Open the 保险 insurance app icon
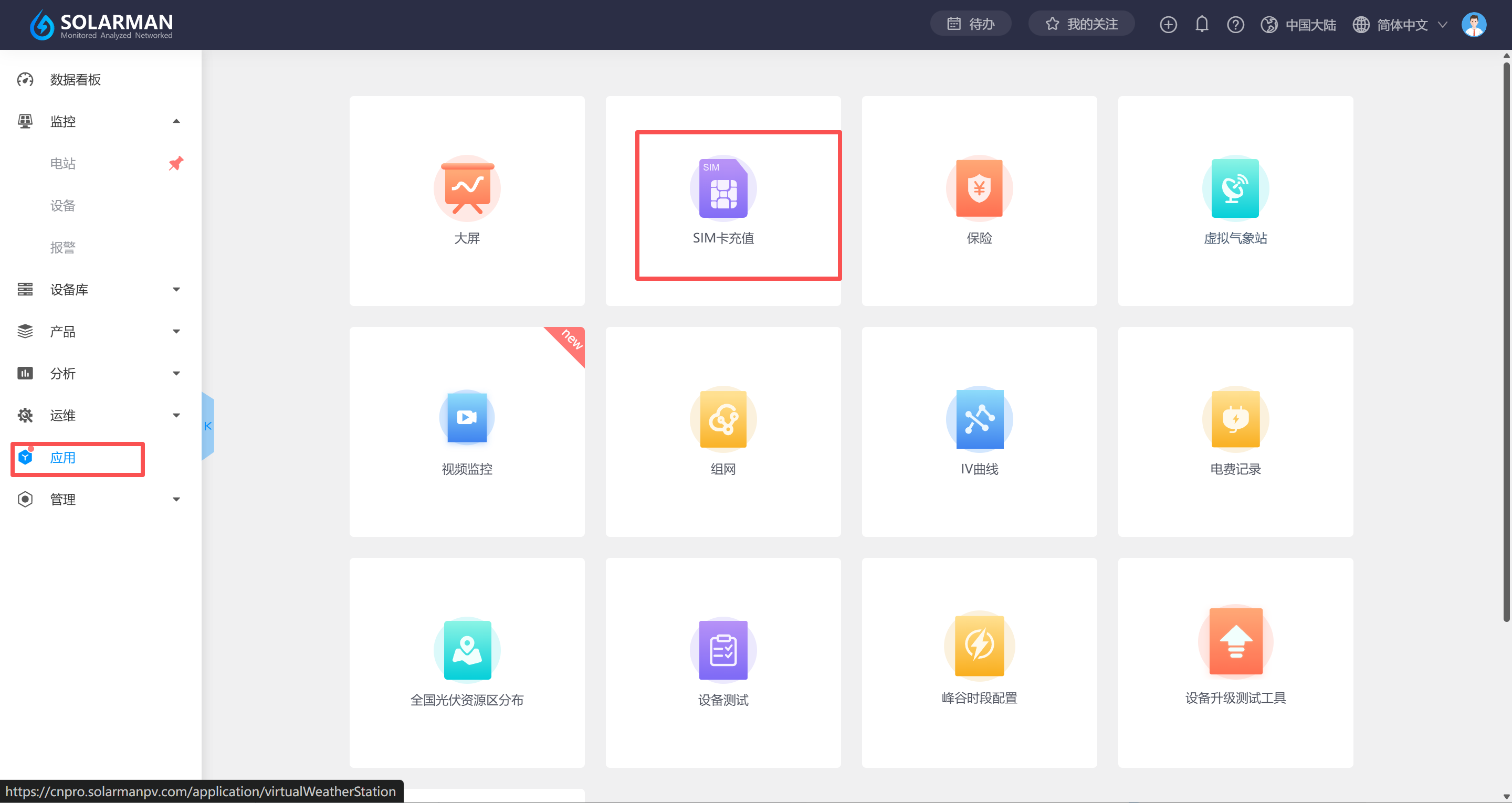 [x=979, y=189]
